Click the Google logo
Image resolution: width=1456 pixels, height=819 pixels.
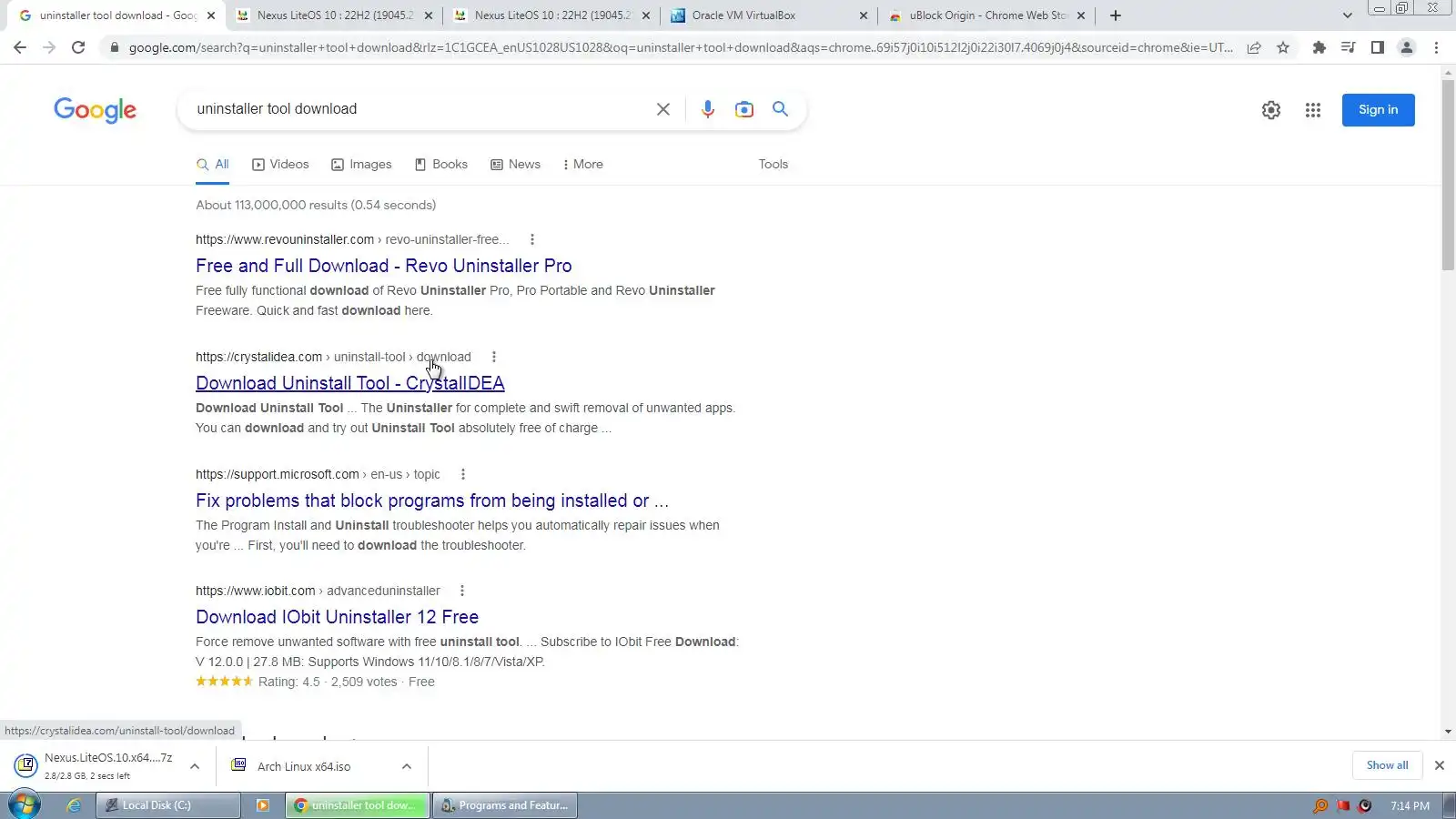tap(96, 110)
